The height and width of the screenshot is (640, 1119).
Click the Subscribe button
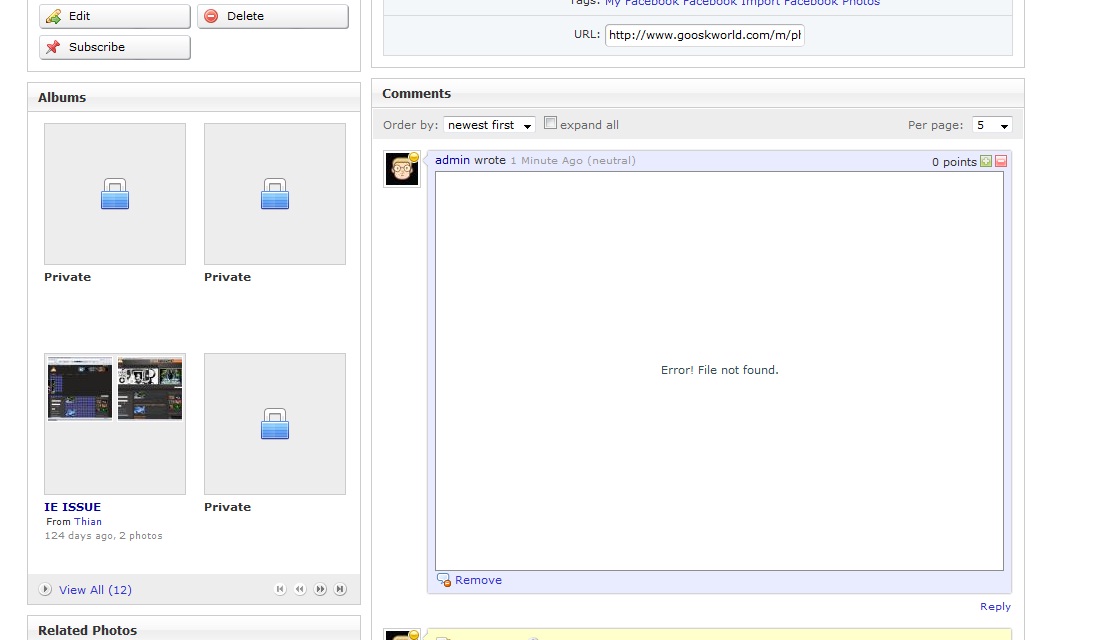click(114, 47)
